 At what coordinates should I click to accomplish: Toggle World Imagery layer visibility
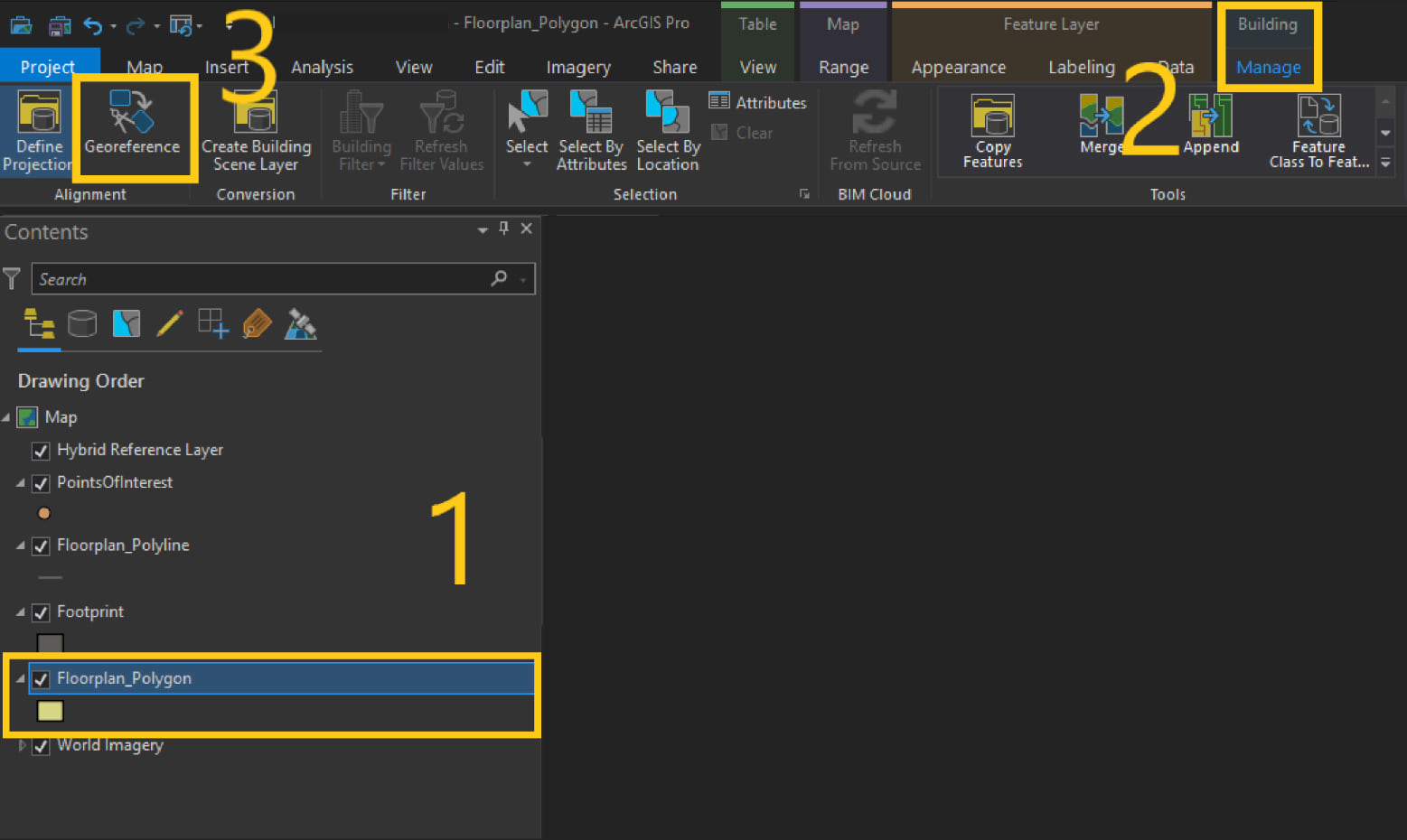pyautogui.click(x=41, y=746)
